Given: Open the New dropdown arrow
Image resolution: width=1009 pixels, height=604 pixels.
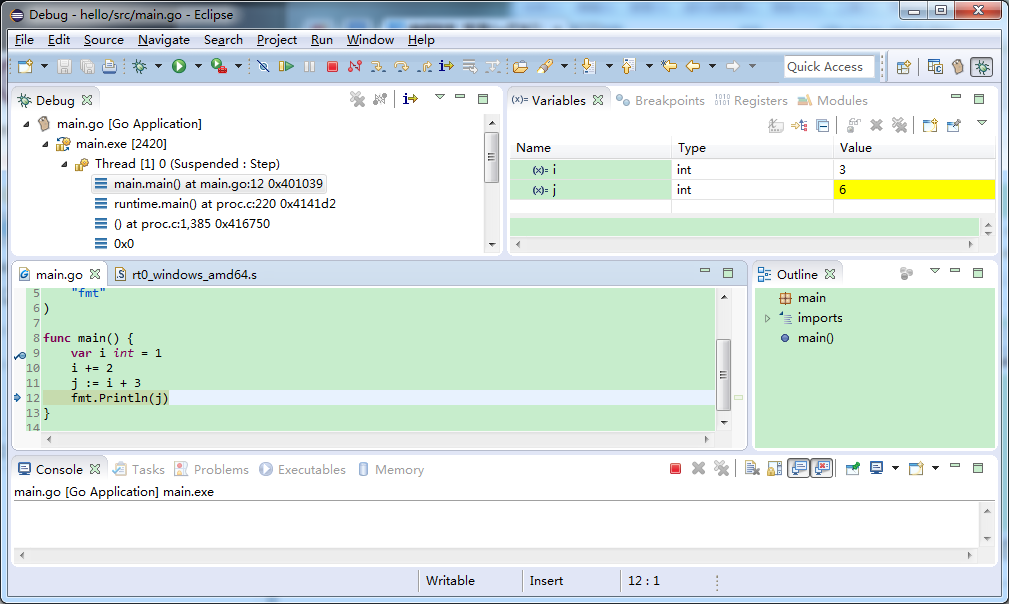Looking at the screenshot, I should (44, 66).
